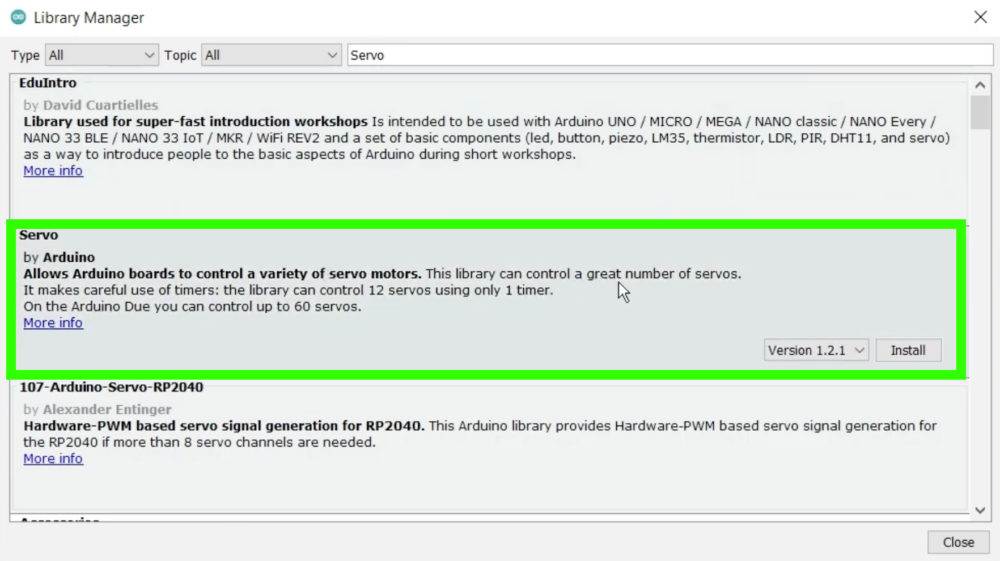The image size is (1000, 561).
Task: Install the Servo library
Action: pyautogui.click(x=908, y=351)
